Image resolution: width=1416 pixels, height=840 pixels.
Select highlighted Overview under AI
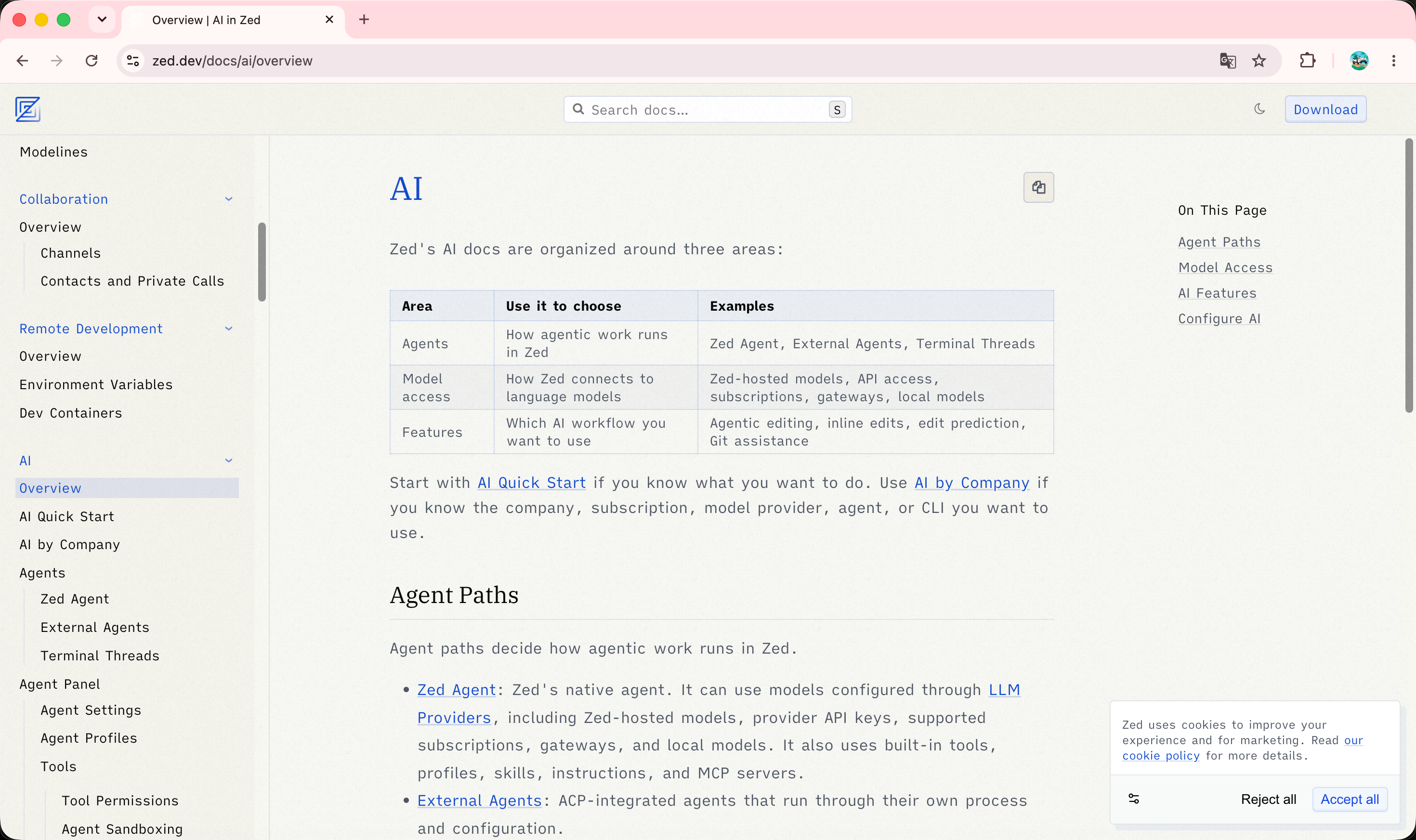[x=127, y=488]
